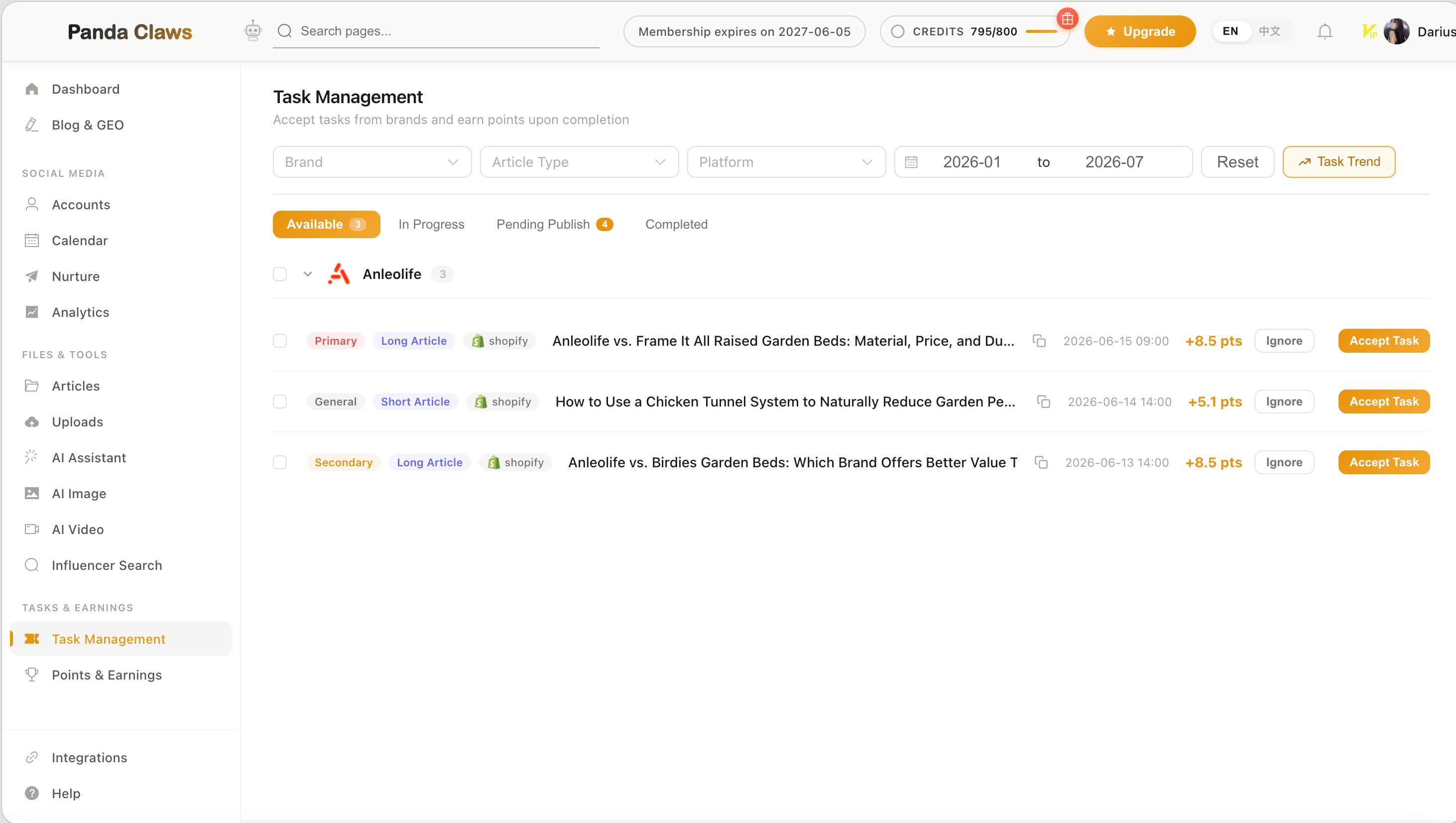Accept the Chicken Tunnel task
This screenshot has width=1456, height=823.
pos(1384,402)
